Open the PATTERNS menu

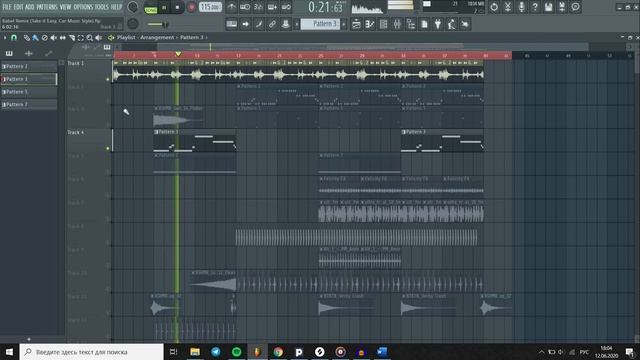(x=47, y=7)
